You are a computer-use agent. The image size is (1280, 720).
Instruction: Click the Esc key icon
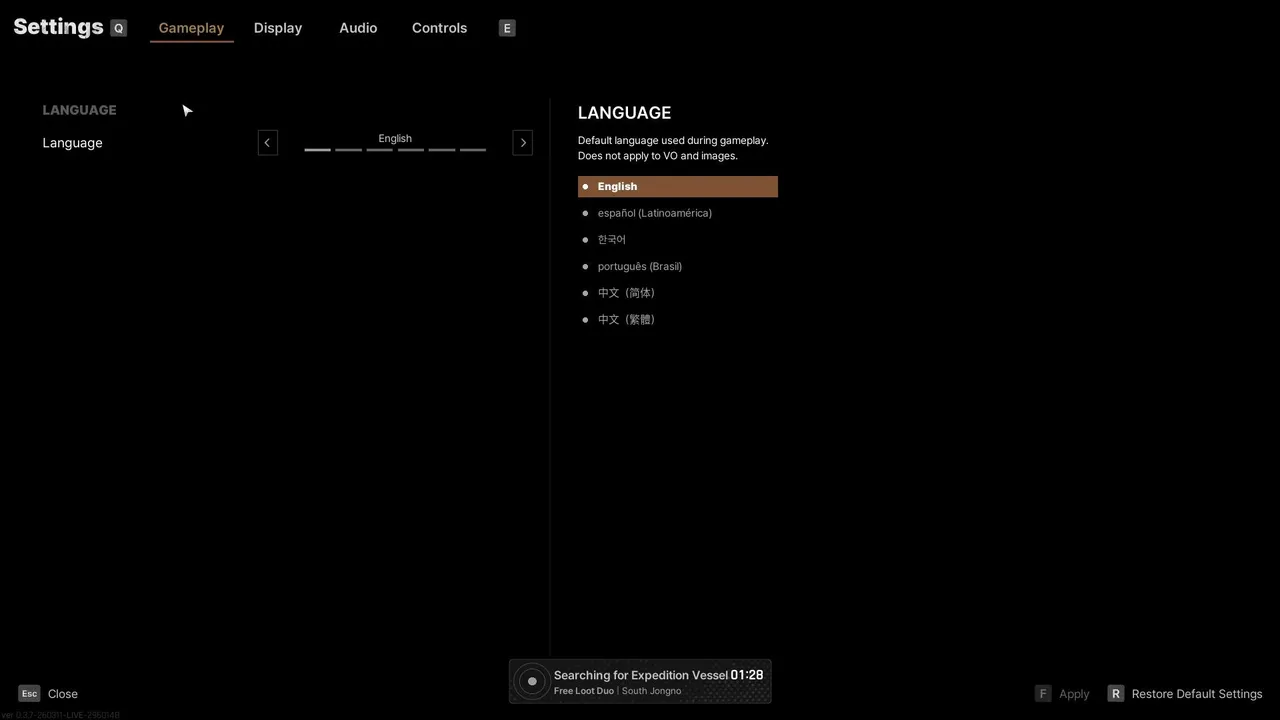coord(29,693)
